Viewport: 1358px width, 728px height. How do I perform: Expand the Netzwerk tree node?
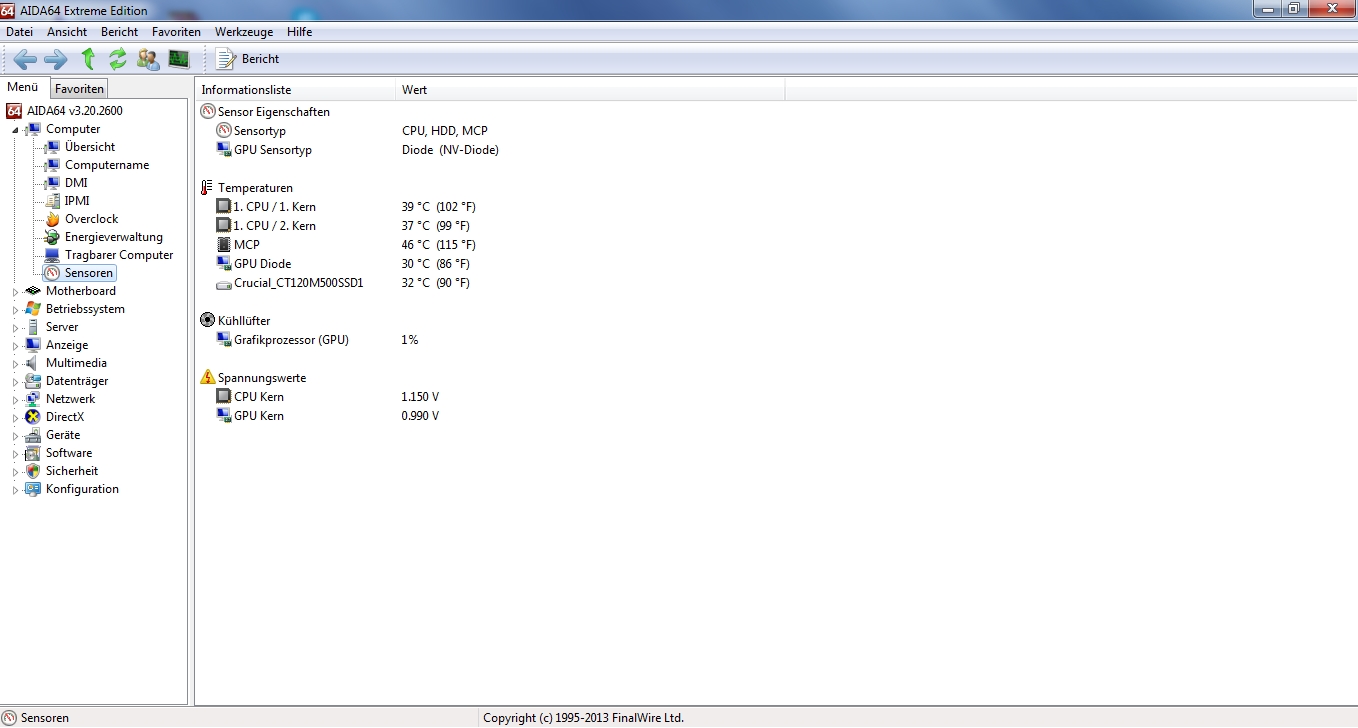(15, 399)
